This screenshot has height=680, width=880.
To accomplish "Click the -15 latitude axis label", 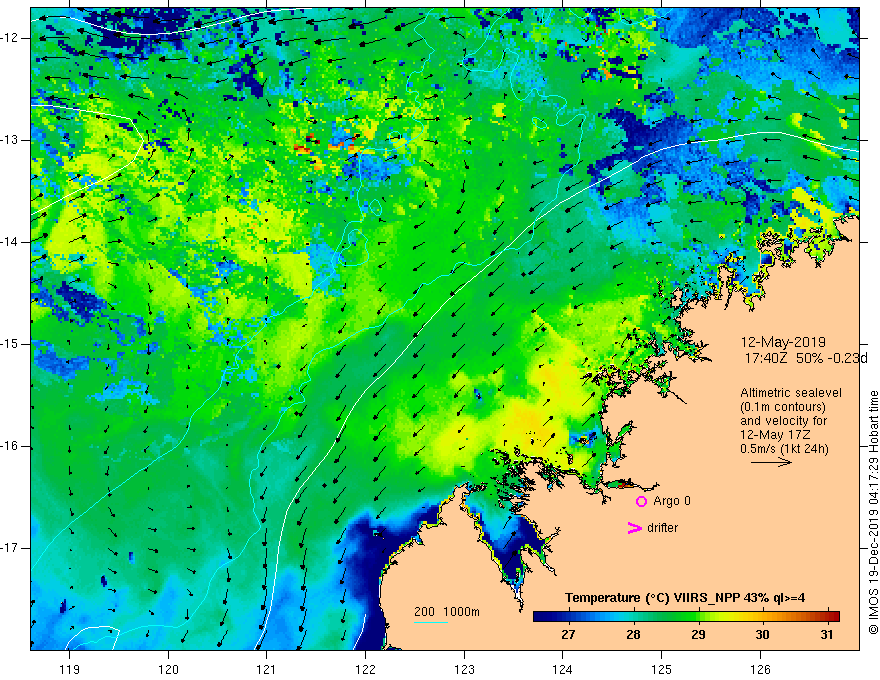I will point(10,344).
